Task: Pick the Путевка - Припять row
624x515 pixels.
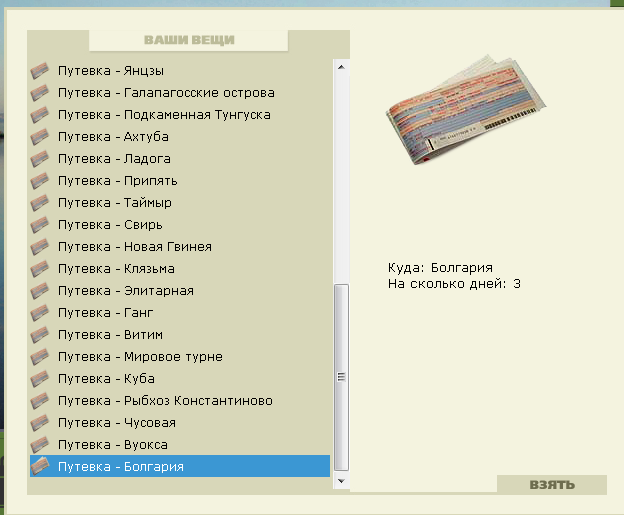Action: [x=180, y=181]
